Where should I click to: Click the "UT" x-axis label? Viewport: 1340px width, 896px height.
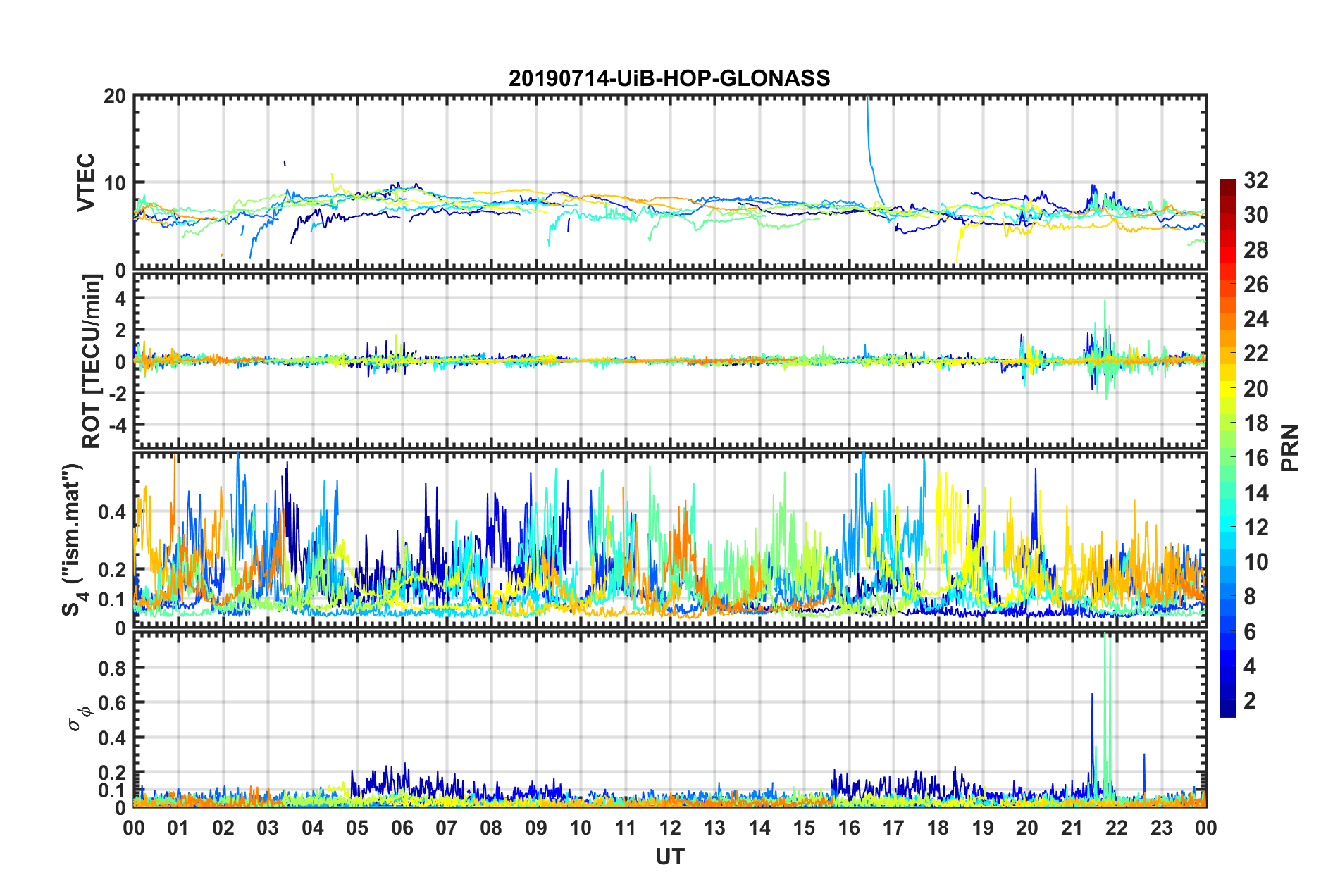tap(669, 857)
